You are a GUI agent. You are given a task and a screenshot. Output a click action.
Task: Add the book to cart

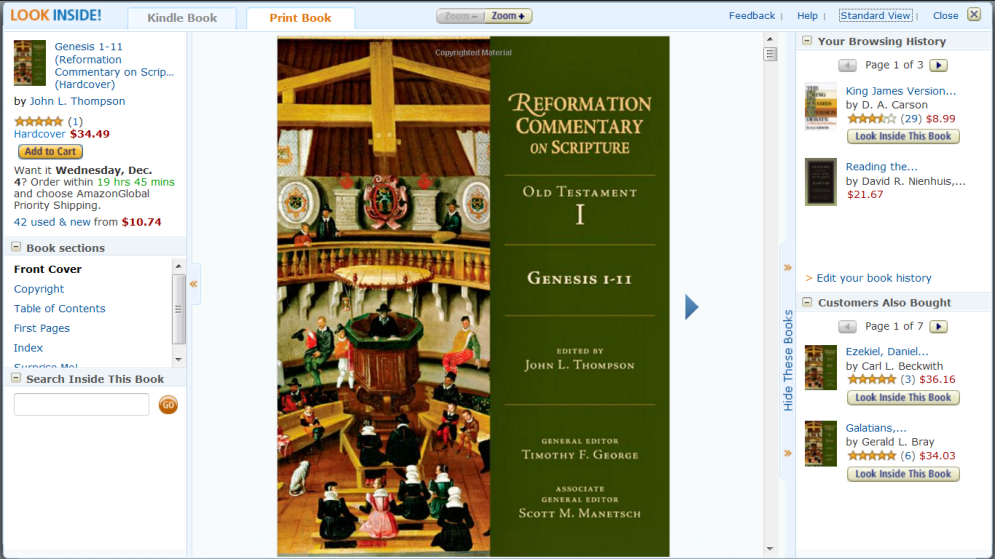pyautogui.click(x=50, y=152)
